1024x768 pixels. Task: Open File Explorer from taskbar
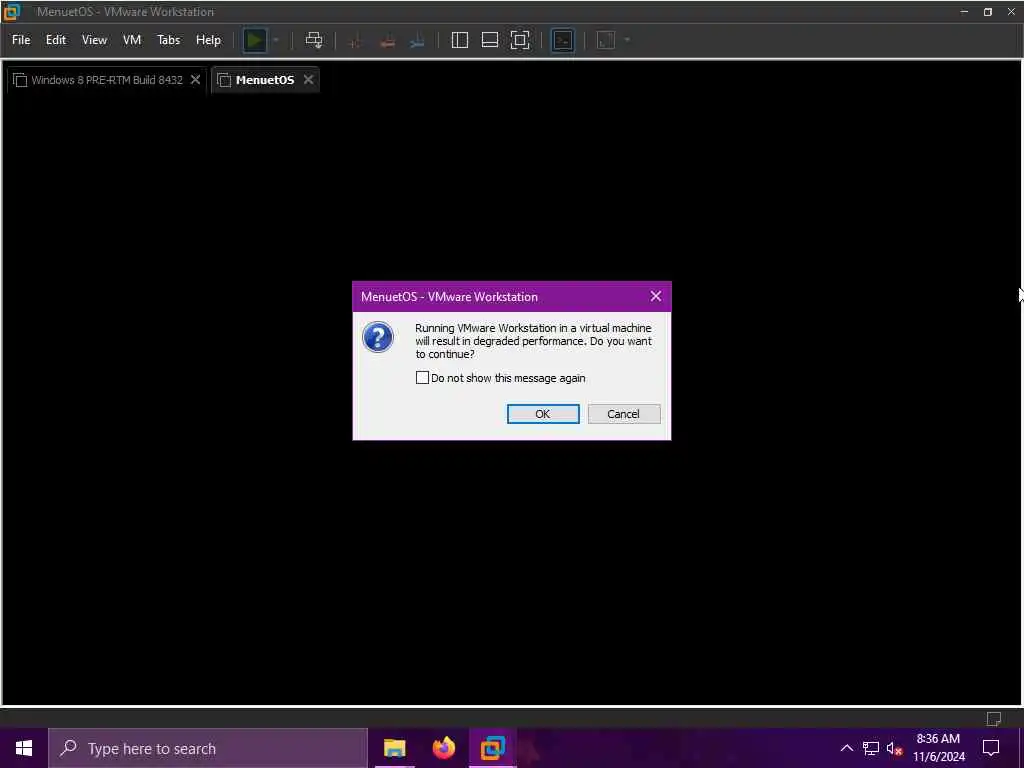[394, 748]
